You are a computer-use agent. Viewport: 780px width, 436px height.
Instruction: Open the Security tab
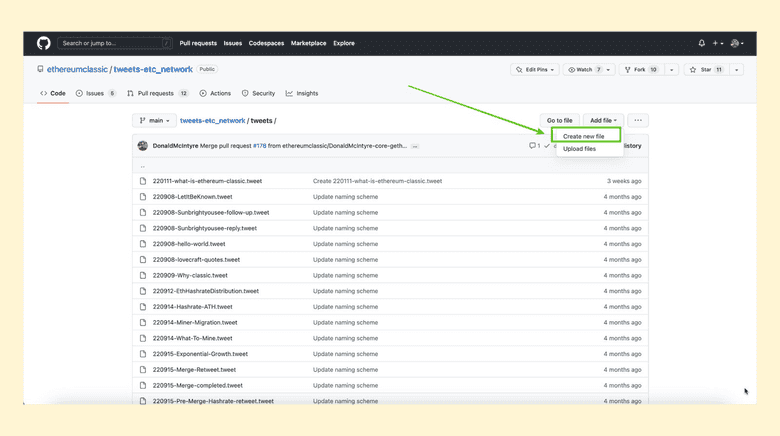(x=258, y=93)
